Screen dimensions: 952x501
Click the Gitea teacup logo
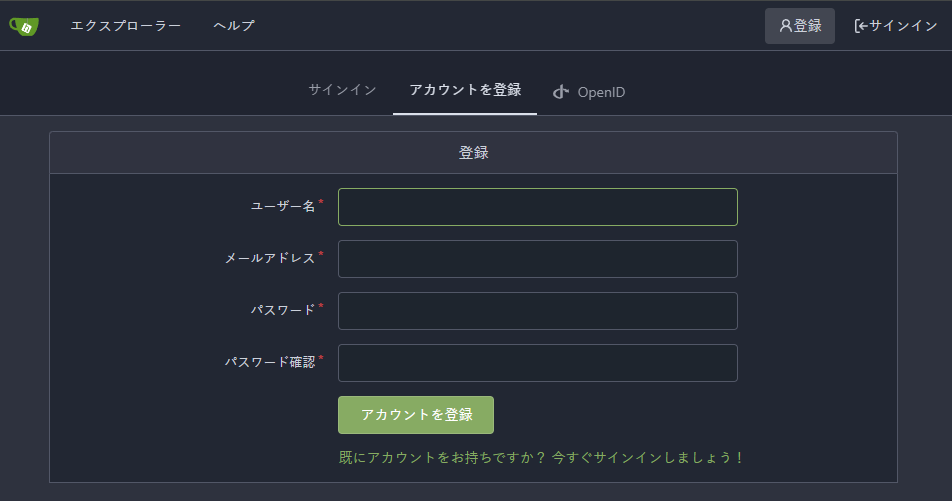tap(24, 26)
